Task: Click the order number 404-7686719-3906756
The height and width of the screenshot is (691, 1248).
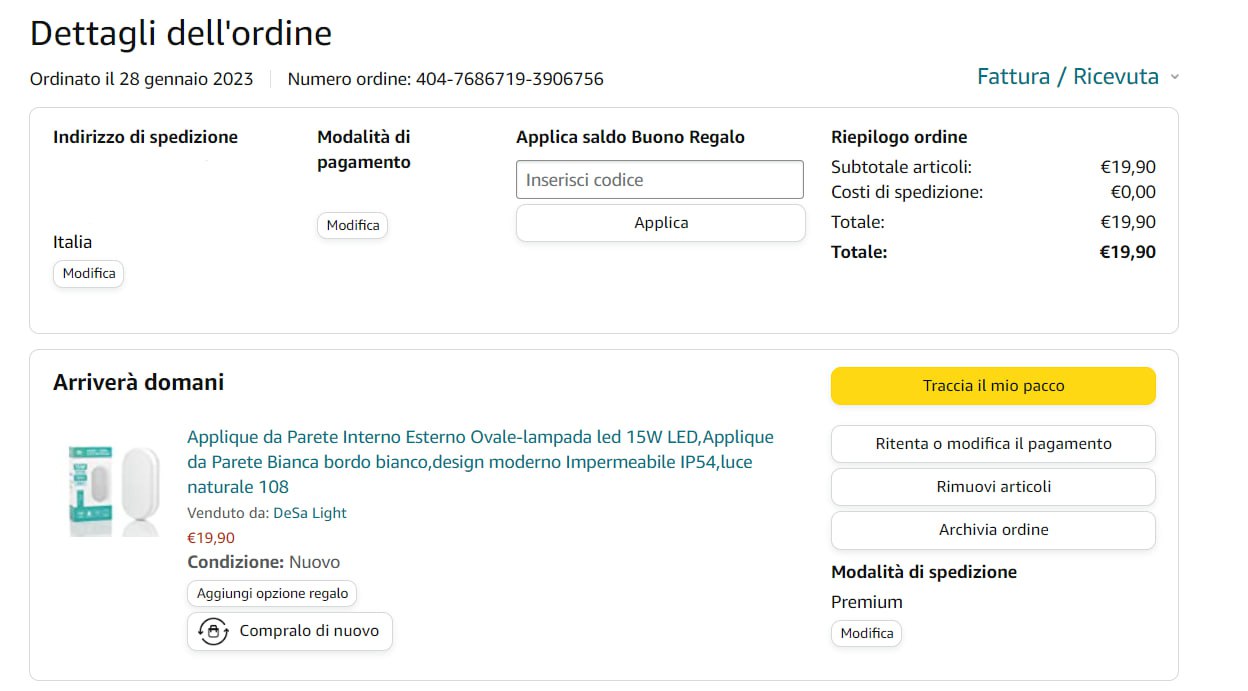Action: pyautogui.click(x=509, y=79)
